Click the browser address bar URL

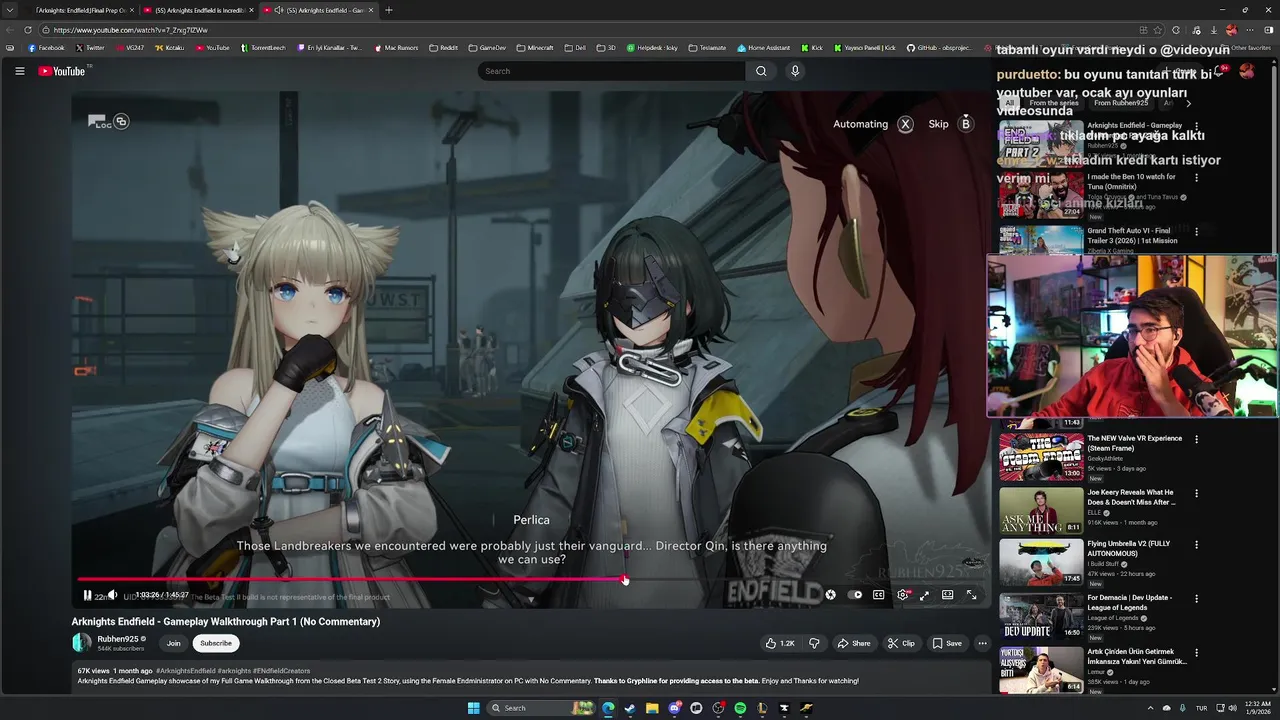coord(131,30)
